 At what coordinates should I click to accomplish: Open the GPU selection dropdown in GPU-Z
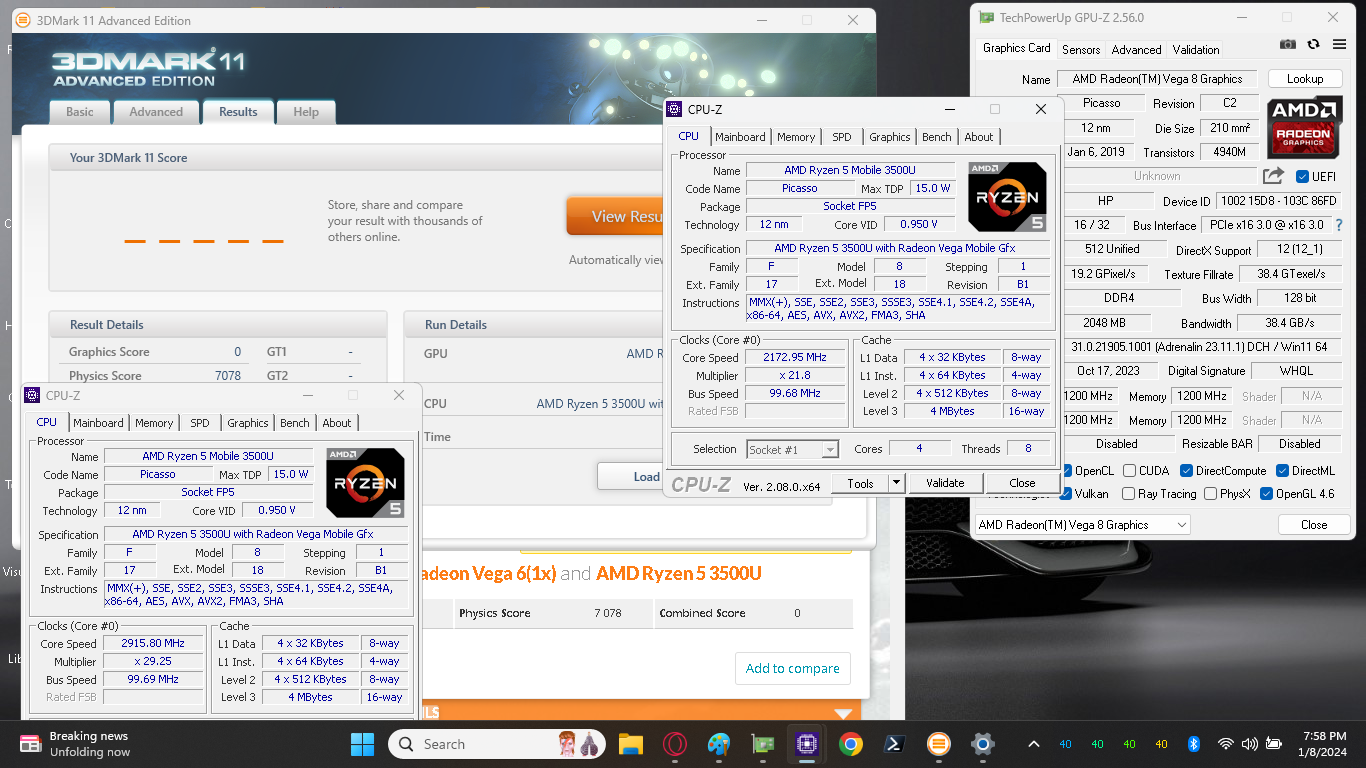[x=1083, y=524]
